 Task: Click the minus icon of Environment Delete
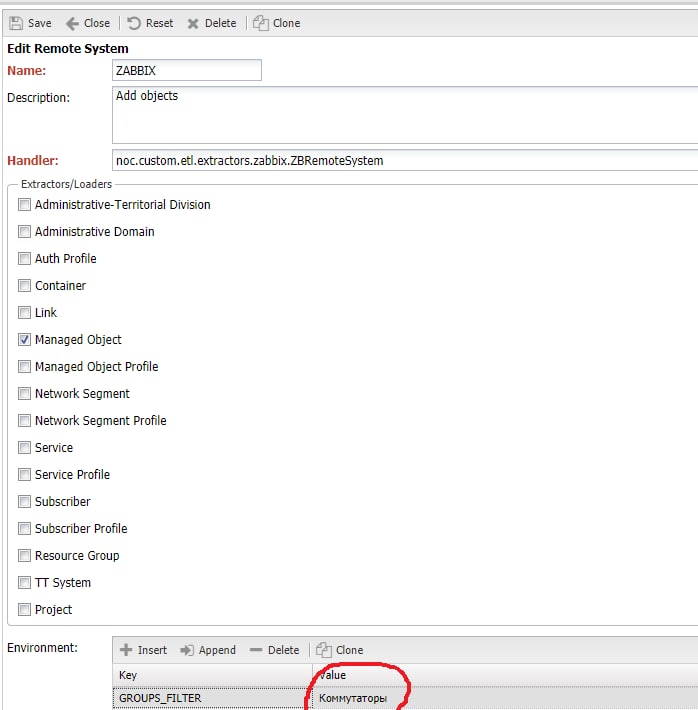pos(256,650)
